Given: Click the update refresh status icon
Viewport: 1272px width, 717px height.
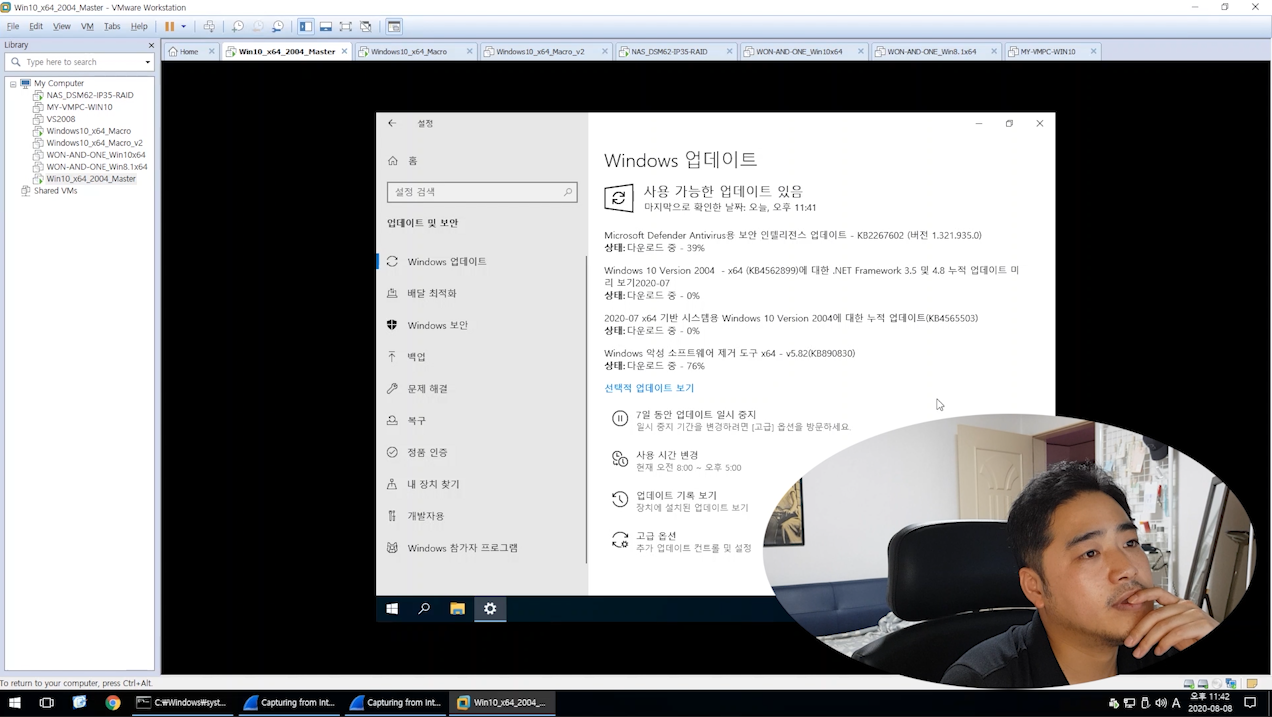Looking at the screenshot, I should 618,197.
